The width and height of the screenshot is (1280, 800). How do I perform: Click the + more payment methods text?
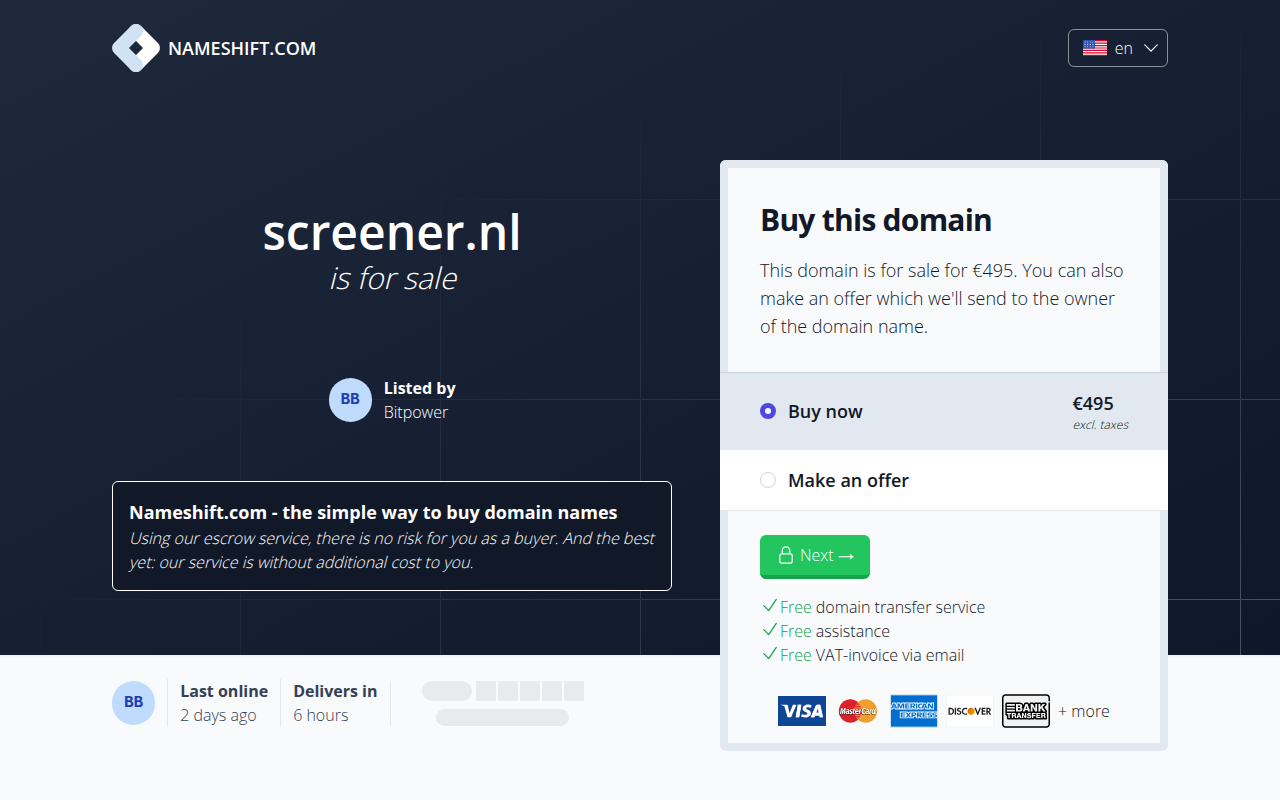[x=1084, y=711]
